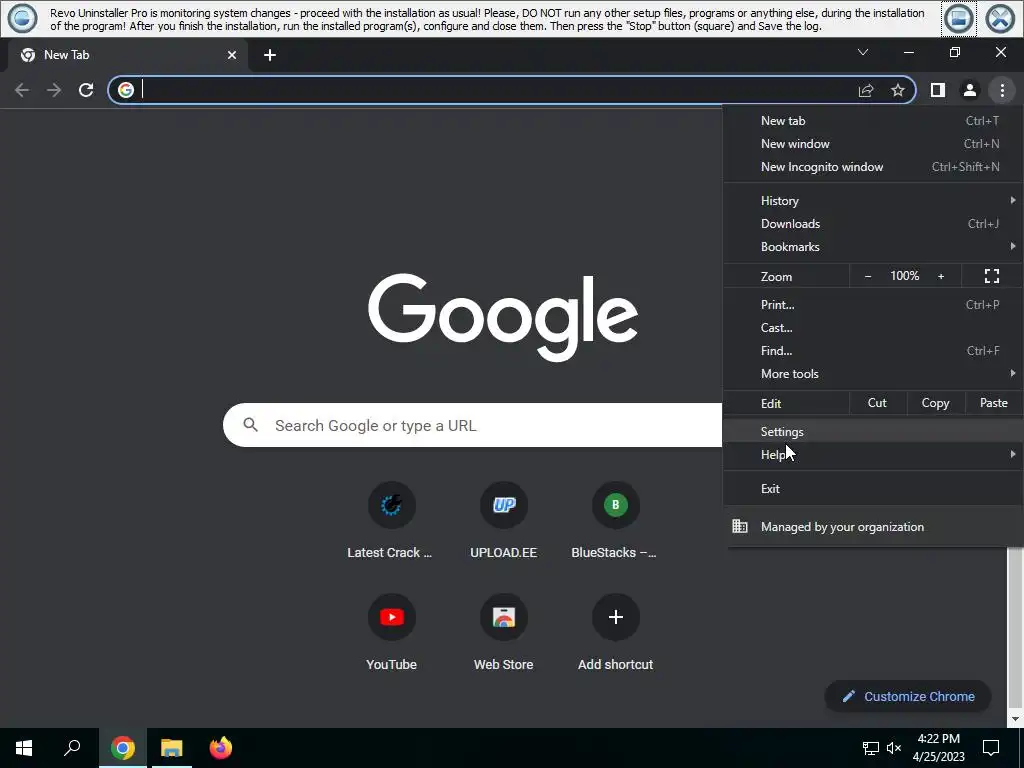Open the Web Store shortcut
Viewport: 1024px width, 768px height.
(504, 633)
